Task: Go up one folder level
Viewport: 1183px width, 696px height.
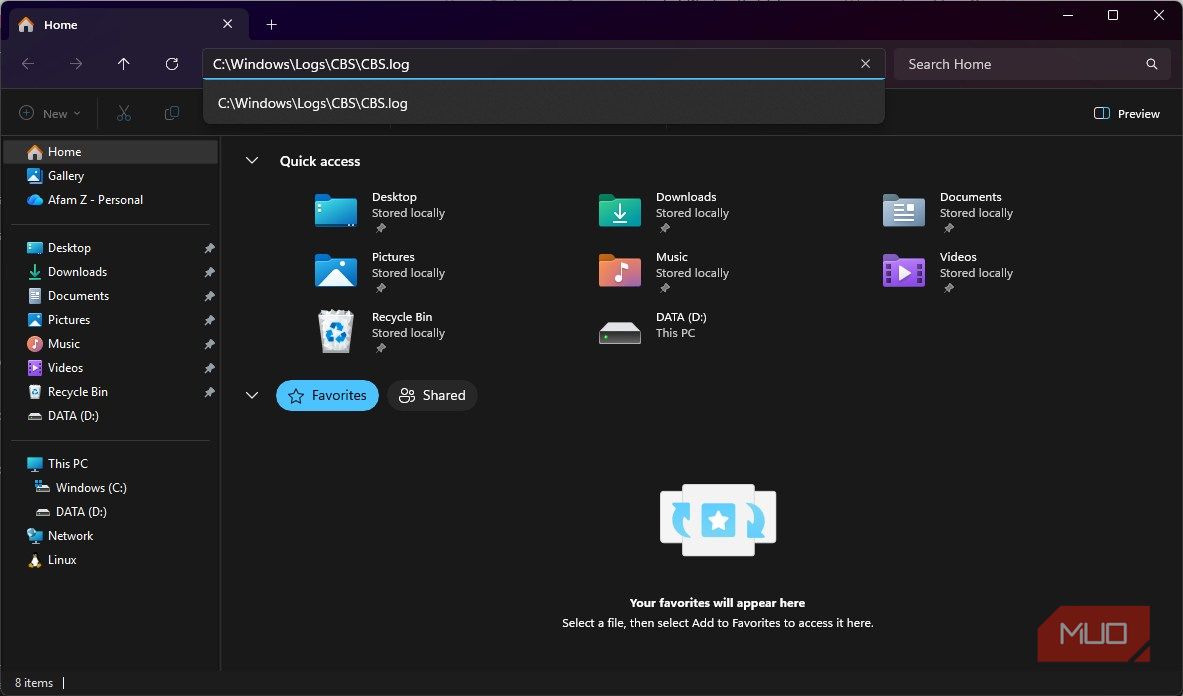Action: click(124, 64)
